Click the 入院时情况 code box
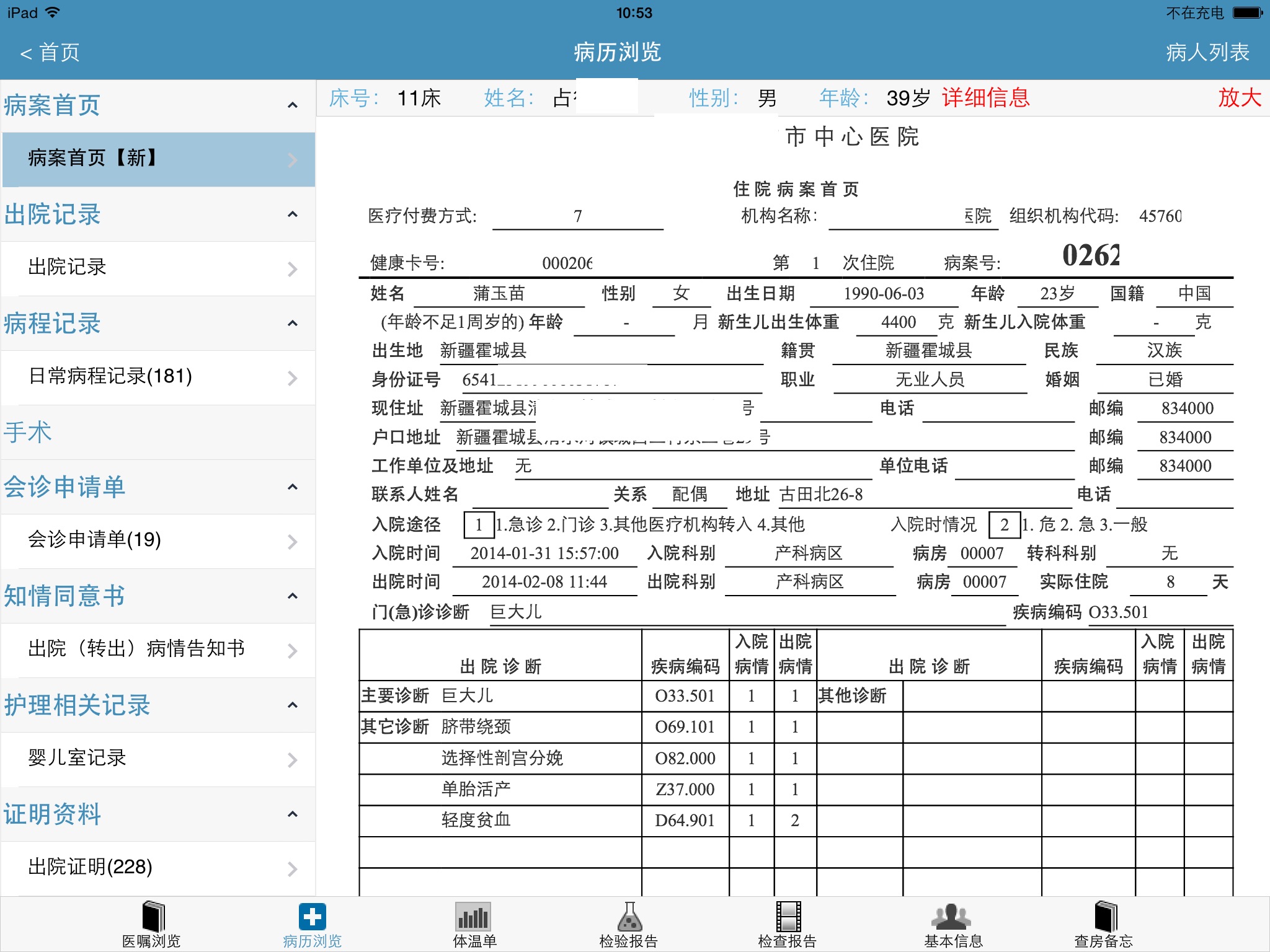This screenshot has height=952, width=1270. click(1005, 525)
